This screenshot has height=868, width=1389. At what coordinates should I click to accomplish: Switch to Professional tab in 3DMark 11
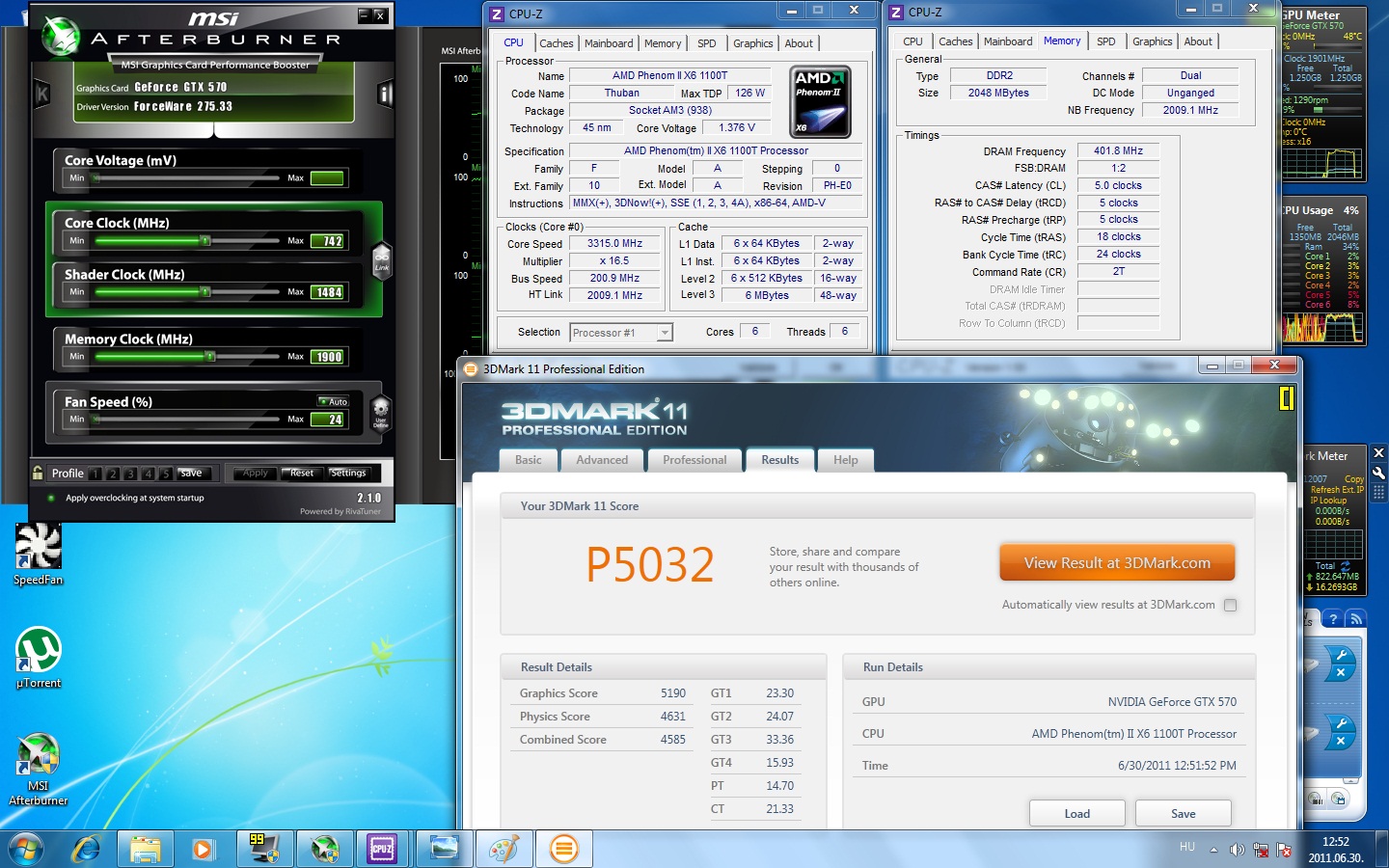[x=694, y=460]
